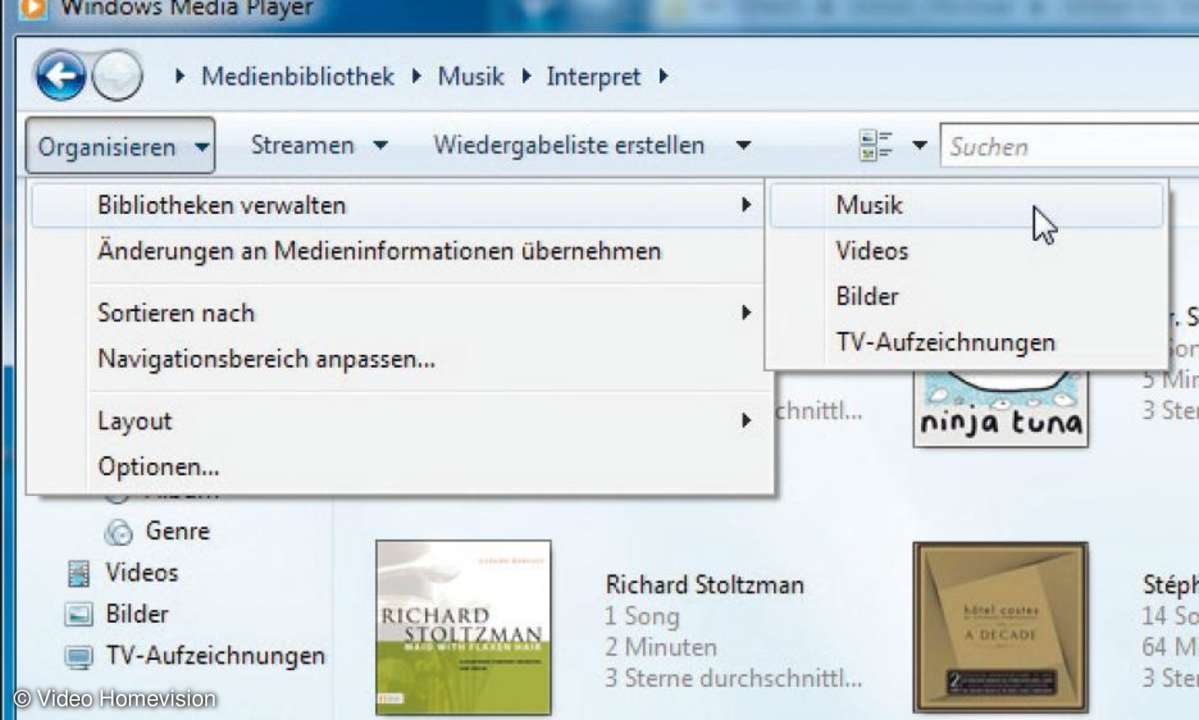Click the '2 Minuten' duration text
This screenshot has width=1199, height=720.
point(661,647)
